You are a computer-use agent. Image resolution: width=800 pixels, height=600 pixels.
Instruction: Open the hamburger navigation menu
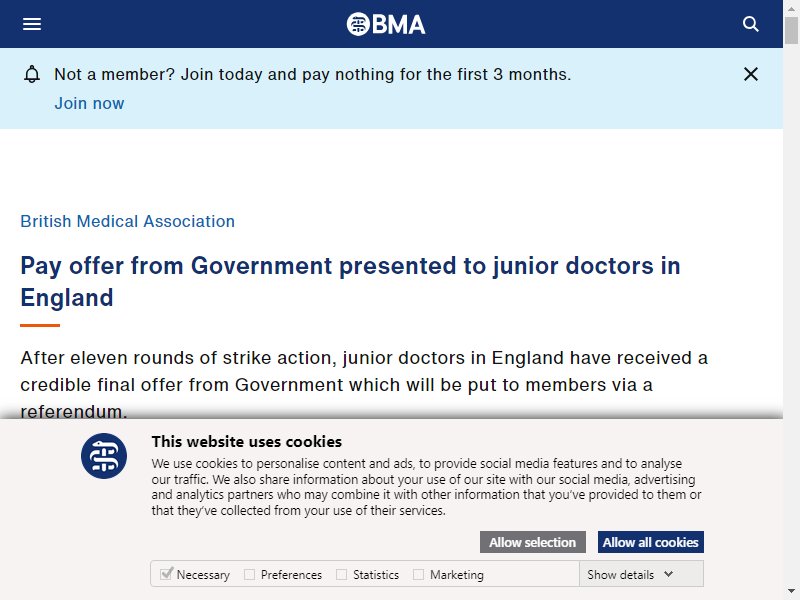click(32, 24)
